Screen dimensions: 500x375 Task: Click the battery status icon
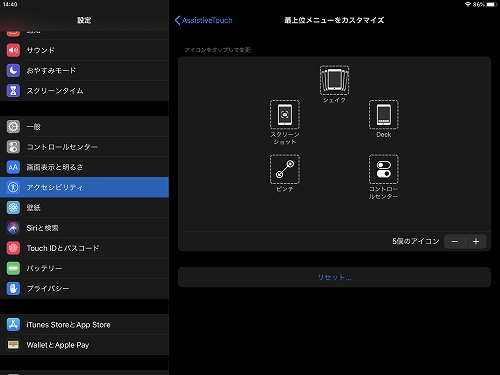(x=491, y=4)
